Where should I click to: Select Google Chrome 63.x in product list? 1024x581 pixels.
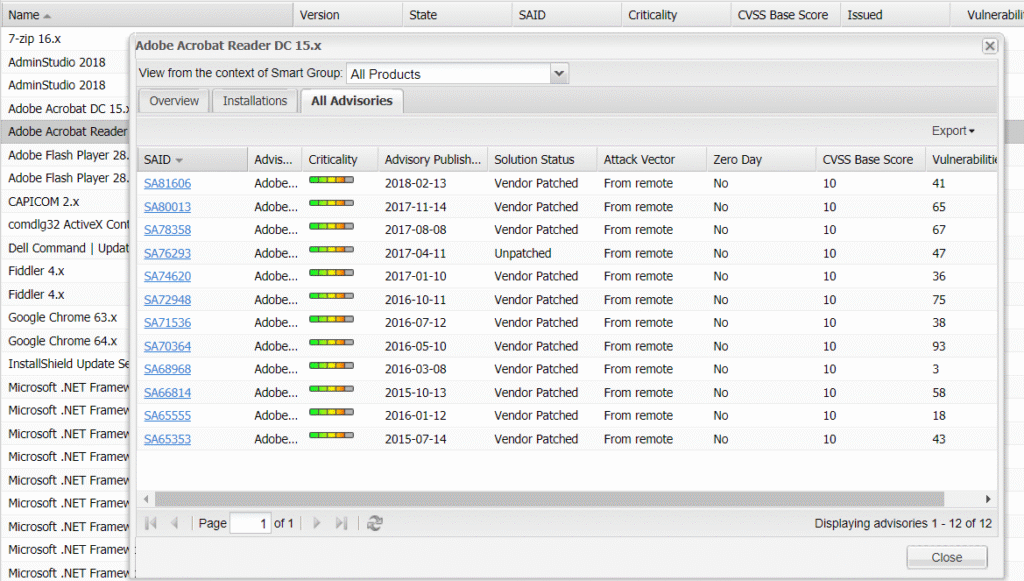[63, 317]
